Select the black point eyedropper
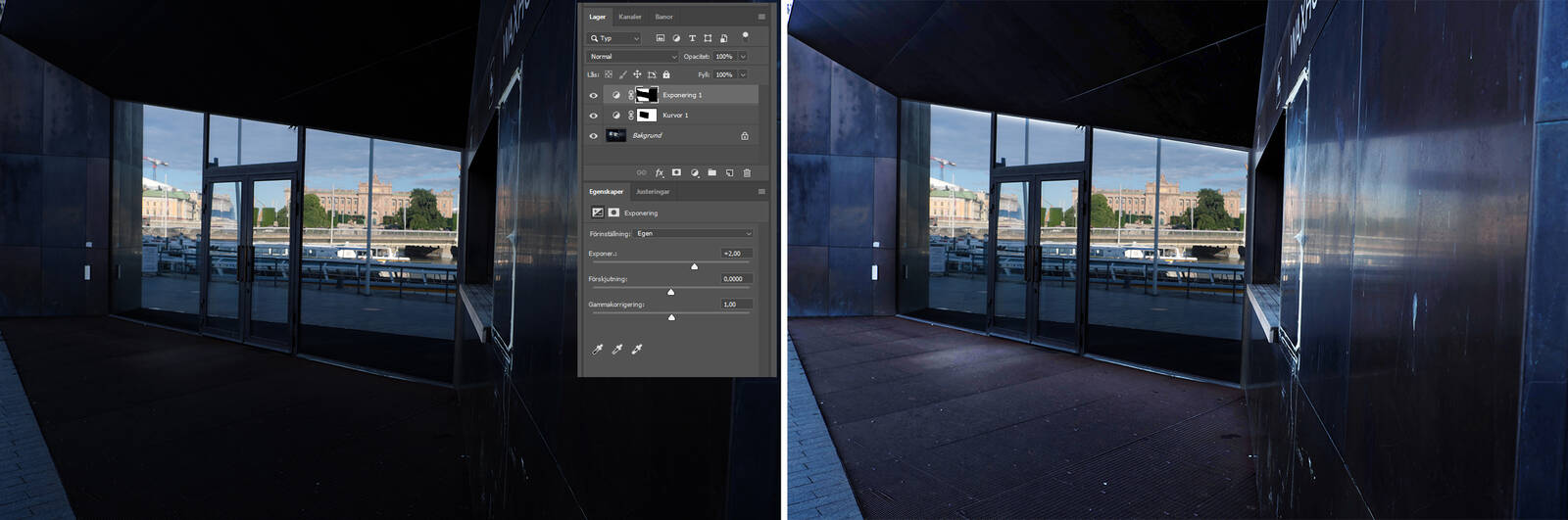Screen dimensions: 1568x520 point(597,350)
